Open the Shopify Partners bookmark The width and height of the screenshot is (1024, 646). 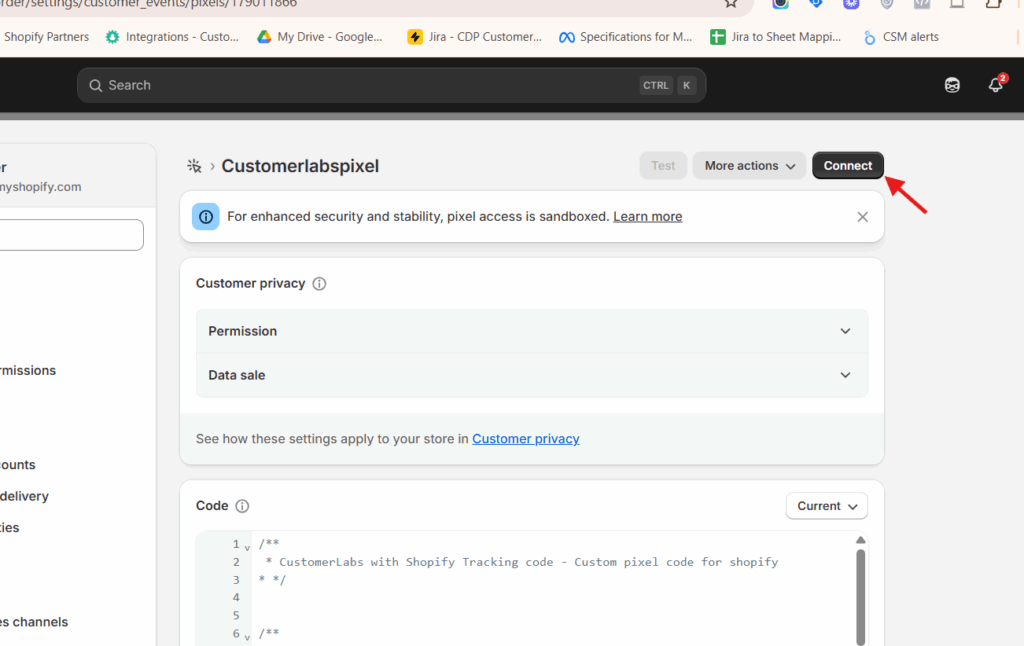46,37
